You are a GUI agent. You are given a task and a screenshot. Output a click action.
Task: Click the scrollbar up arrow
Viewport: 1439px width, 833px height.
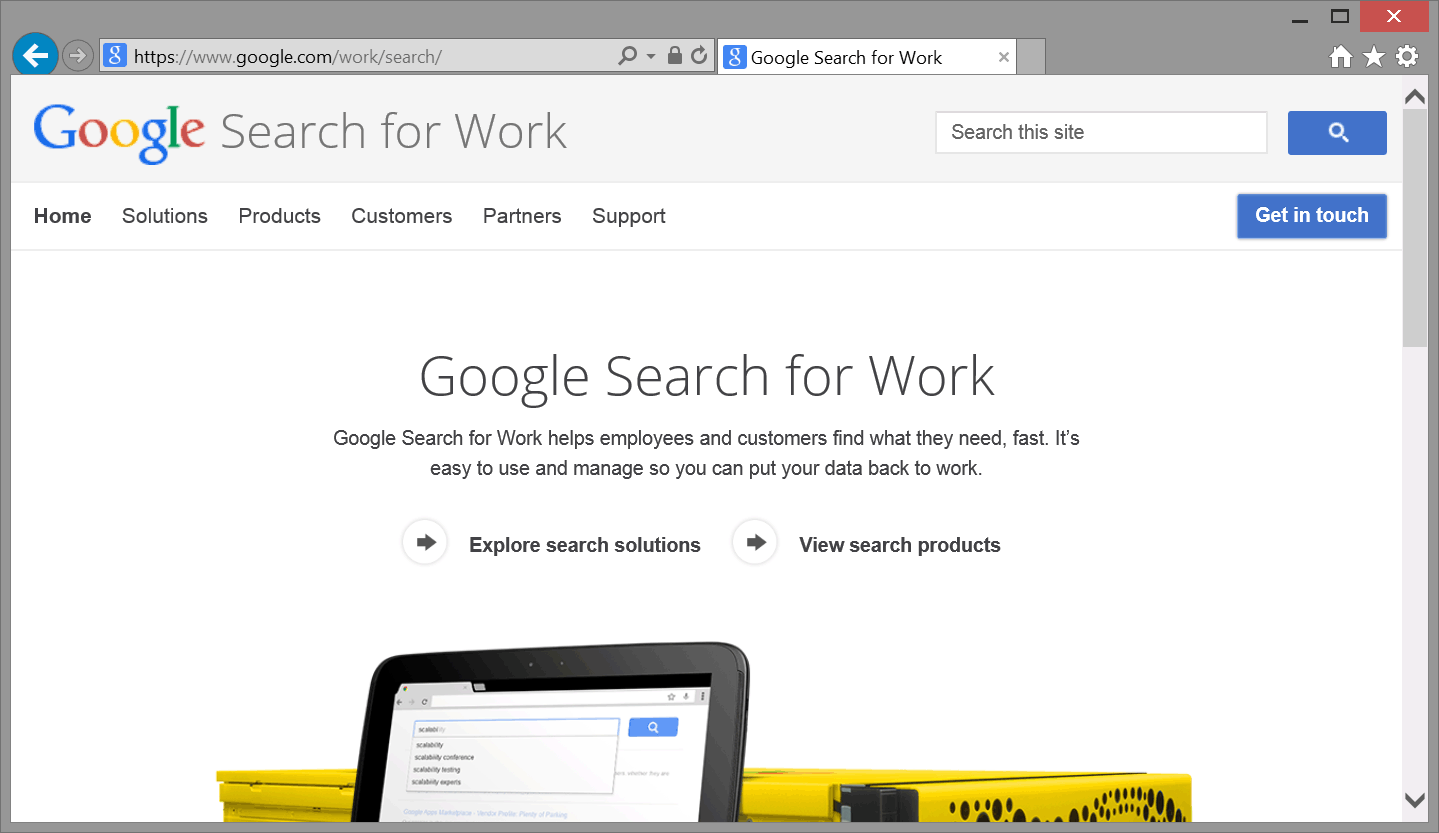point(1415,97)
